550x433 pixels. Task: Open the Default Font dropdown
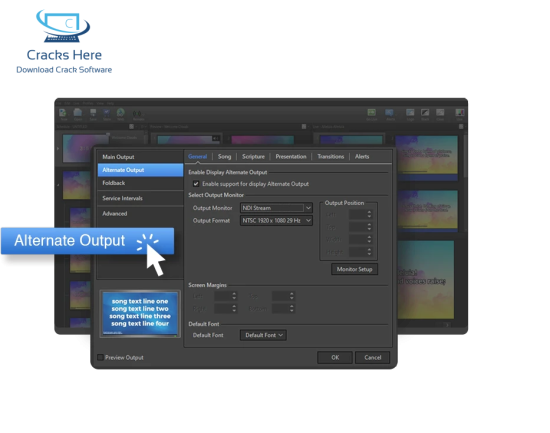[263, 335]
